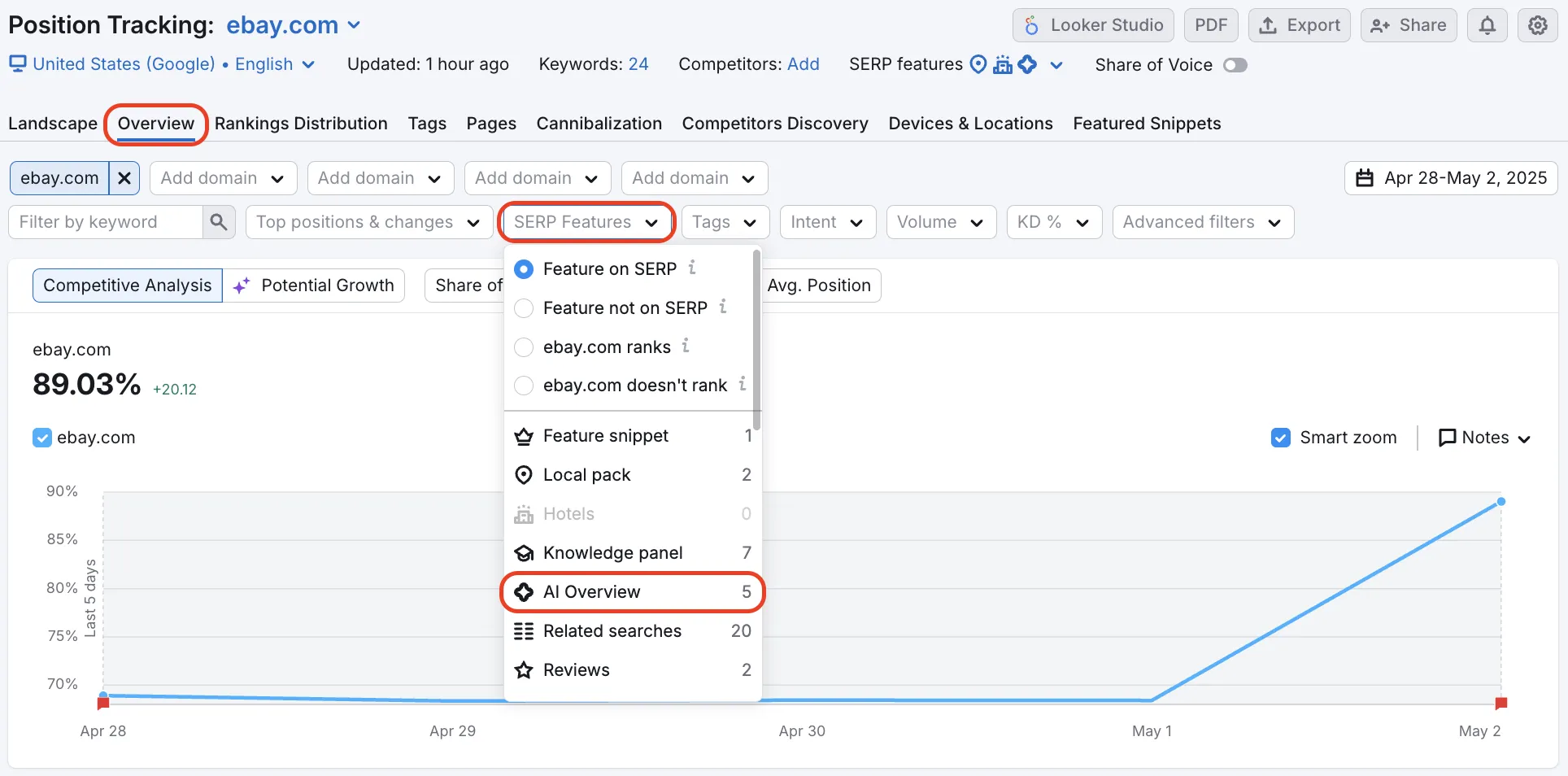This screenshot has width=1568, height=776.
Task: Toggle Share of Voice switch
Action: [x=1235, y=65]
